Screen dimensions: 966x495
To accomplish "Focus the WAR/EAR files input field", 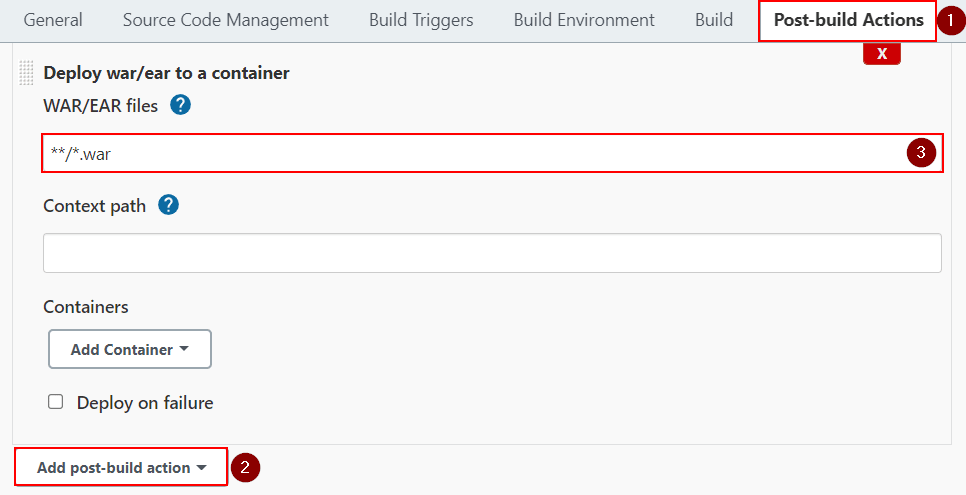I will tap(470, 153).
